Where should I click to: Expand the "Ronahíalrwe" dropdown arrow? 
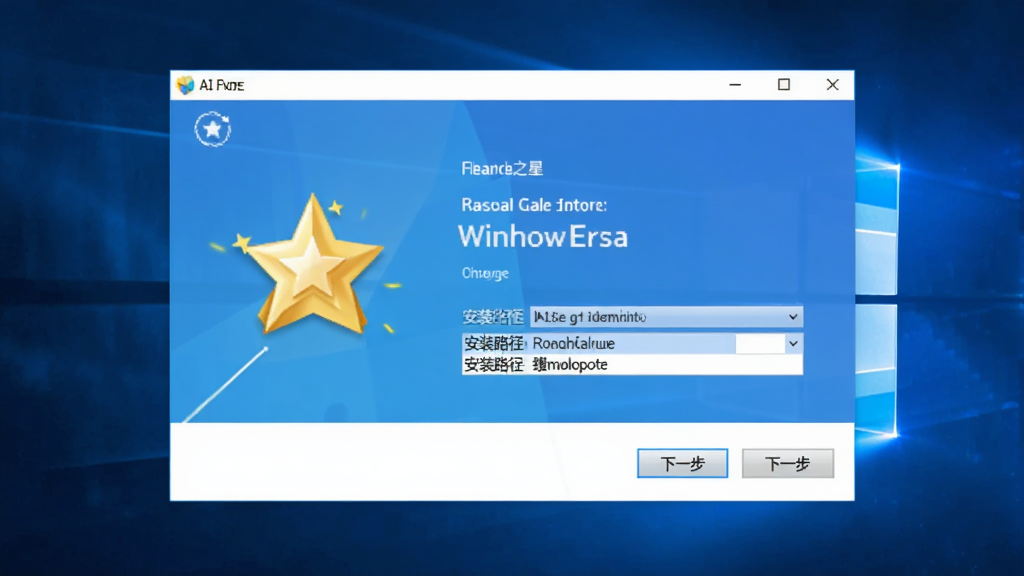(x=793, y=344)
